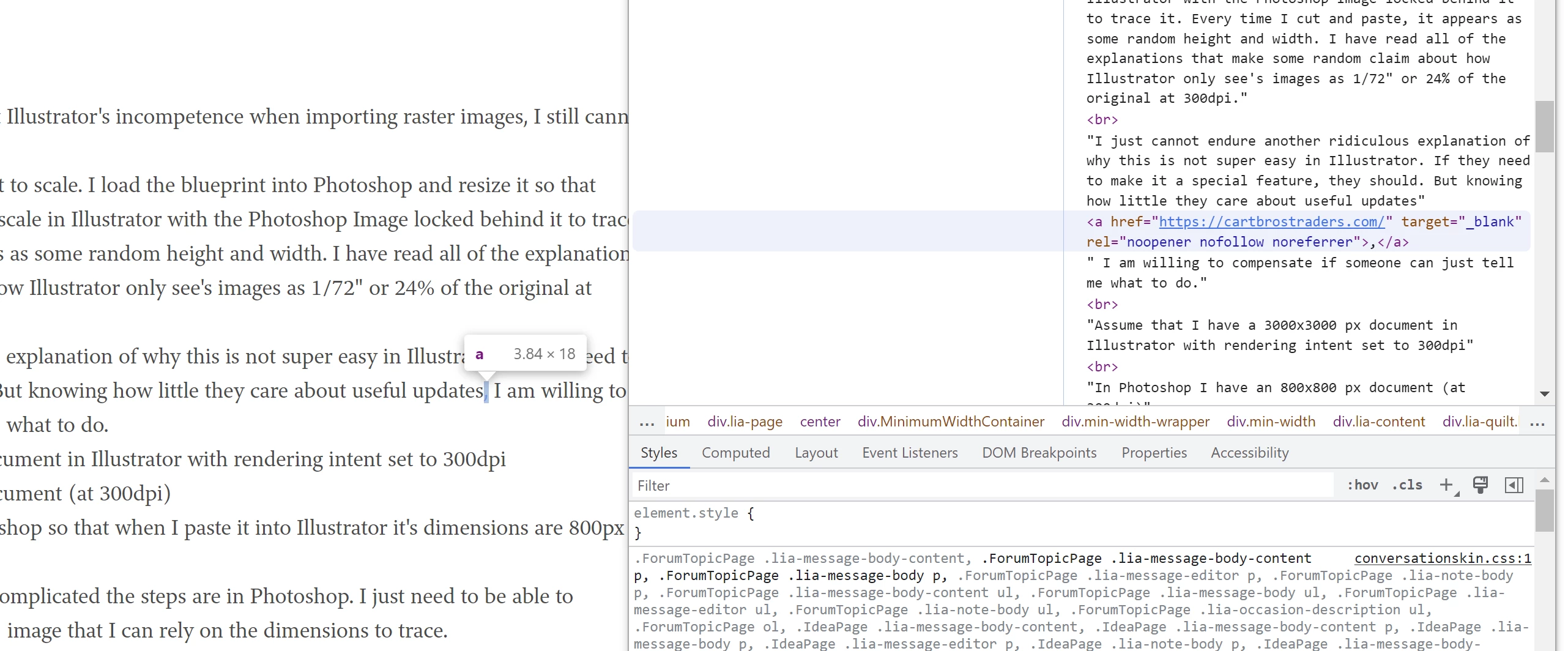Viewport: 1568px width, 651px height.
Task: Select the div.lia-page breadcrumb
Action: (x=745, y=422)
